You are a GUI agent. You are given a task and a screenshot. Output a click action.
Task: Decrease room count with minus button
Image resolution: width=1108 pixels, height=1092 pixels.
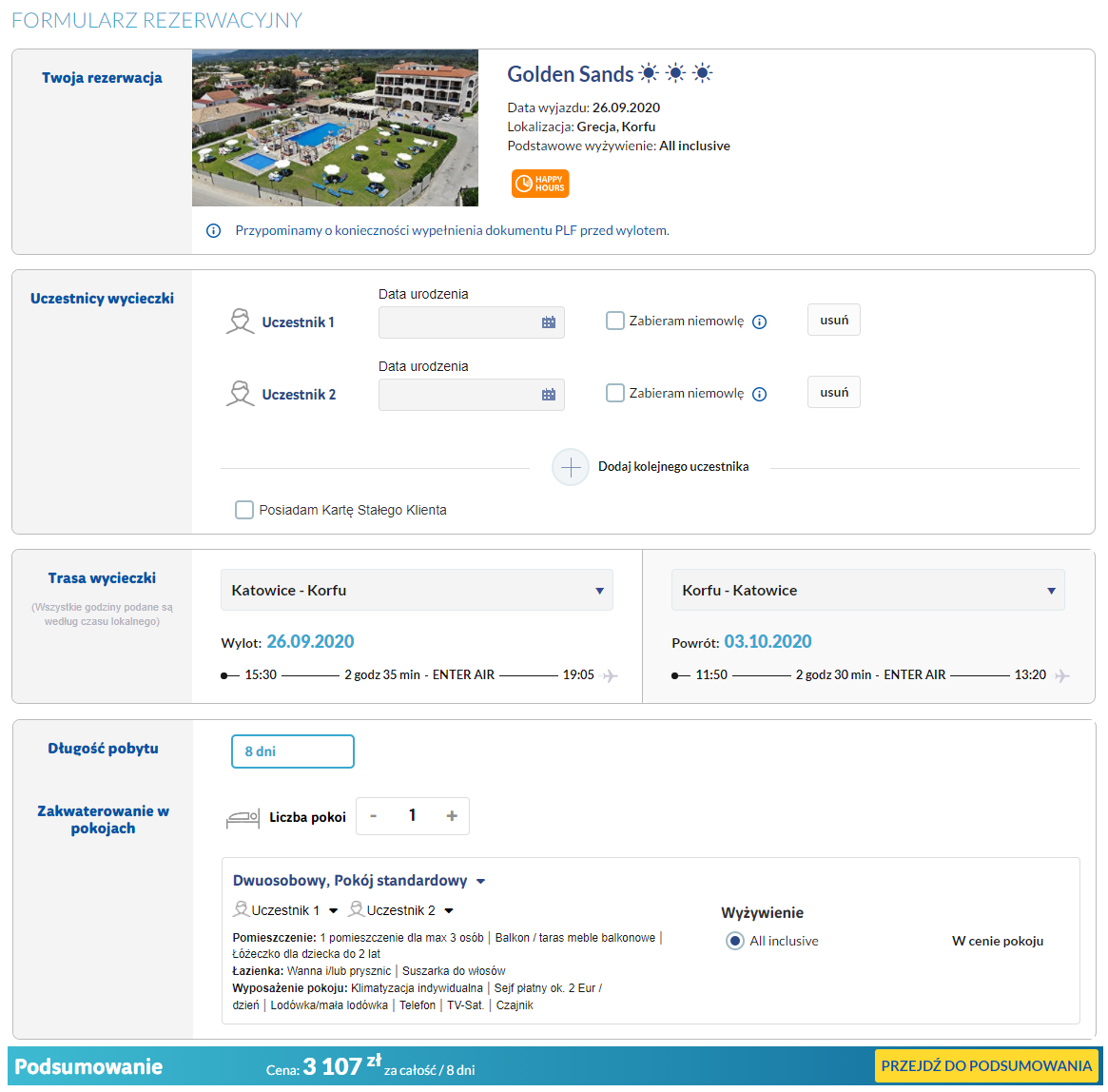[374, 816]
